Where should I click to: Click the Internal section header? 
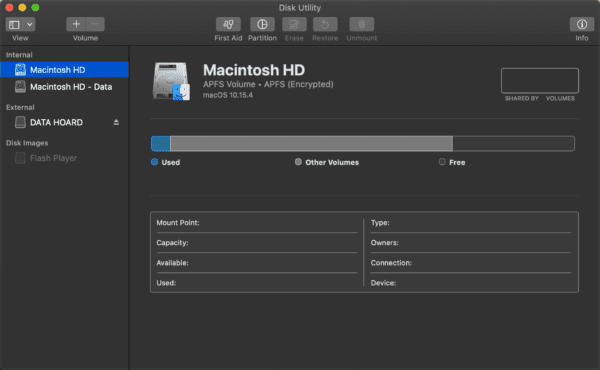[x=19, y=55]
